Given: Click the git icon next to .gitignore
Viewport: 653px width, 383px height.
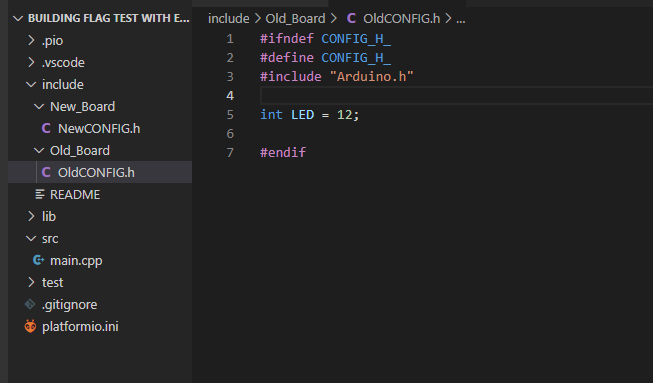Looking at the screenshot, I should click(30, 304).
